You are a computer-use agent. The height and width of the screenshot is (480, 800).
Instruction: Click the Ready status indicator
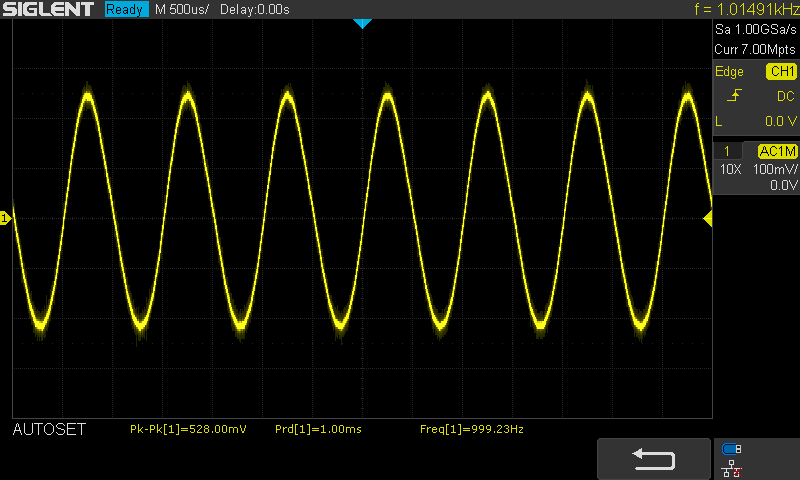click(127, 9)
